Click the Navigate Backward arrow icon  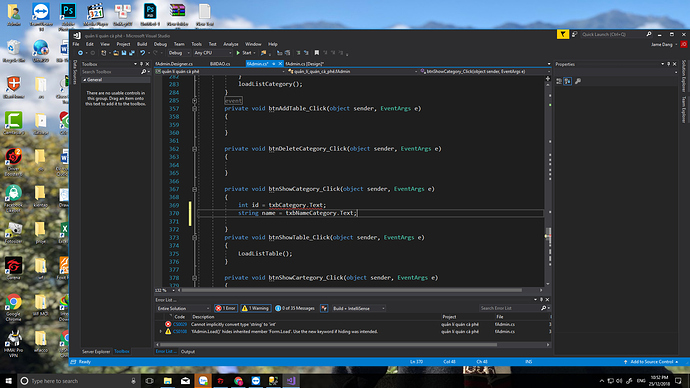(80, 53)
